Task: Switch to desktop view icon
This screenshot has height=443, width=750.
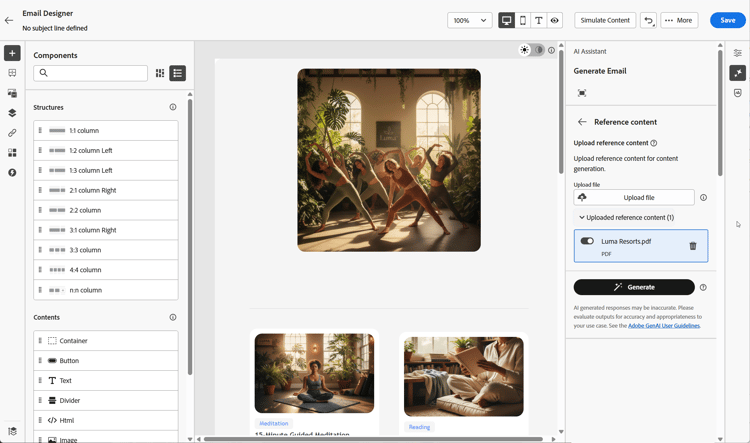Action: pyautogui.click(x=507, y=20)
